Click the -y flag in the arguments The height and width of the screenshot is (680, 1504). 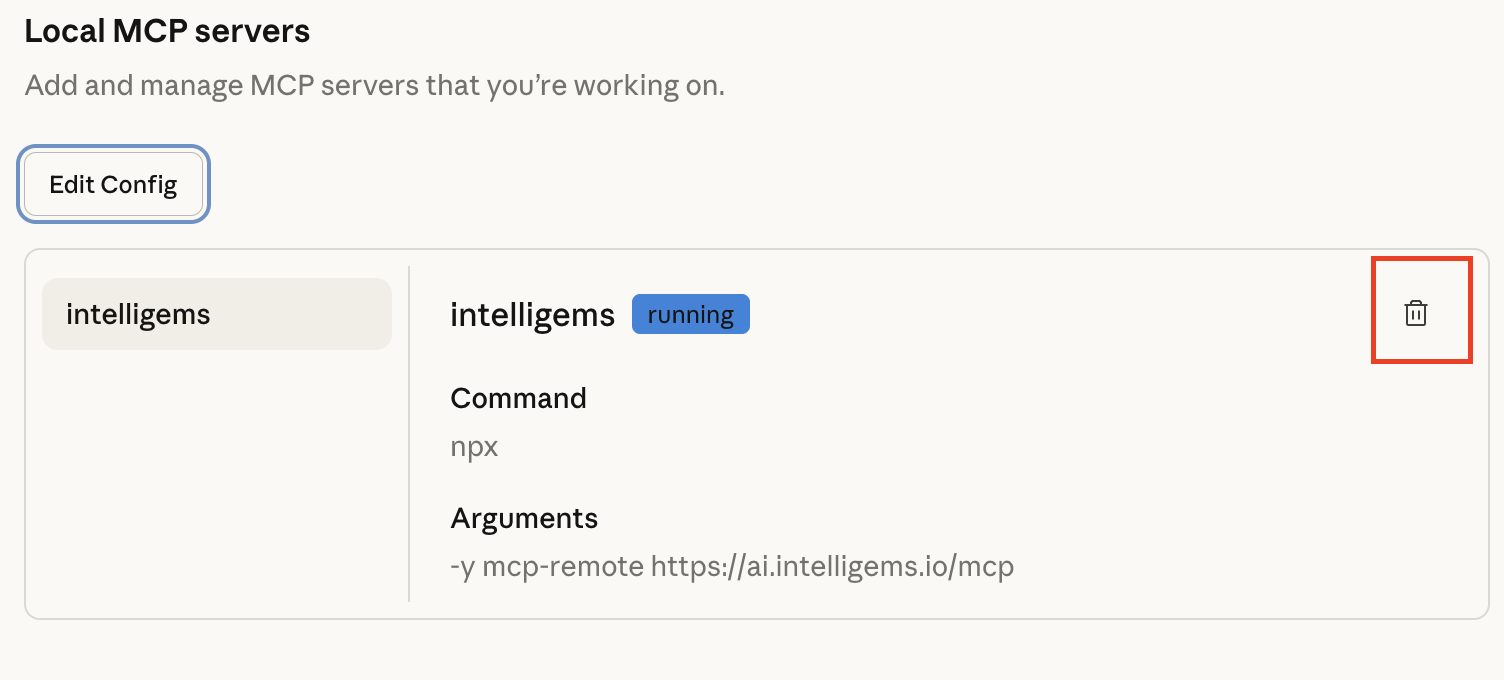click(x=462, y=567)
